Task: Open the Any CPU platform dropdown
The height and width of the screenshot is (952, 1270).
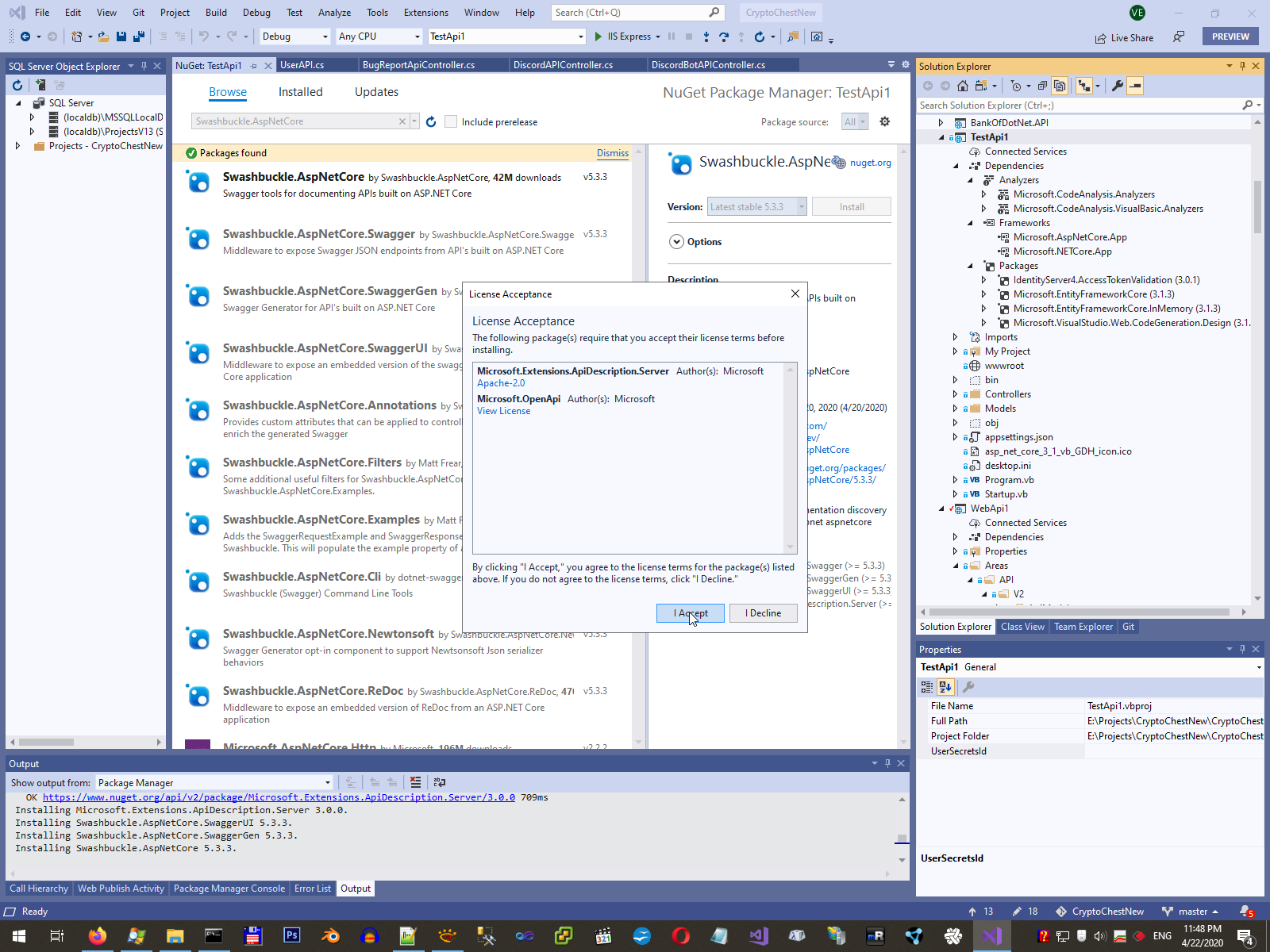Action: click(379, 36)
